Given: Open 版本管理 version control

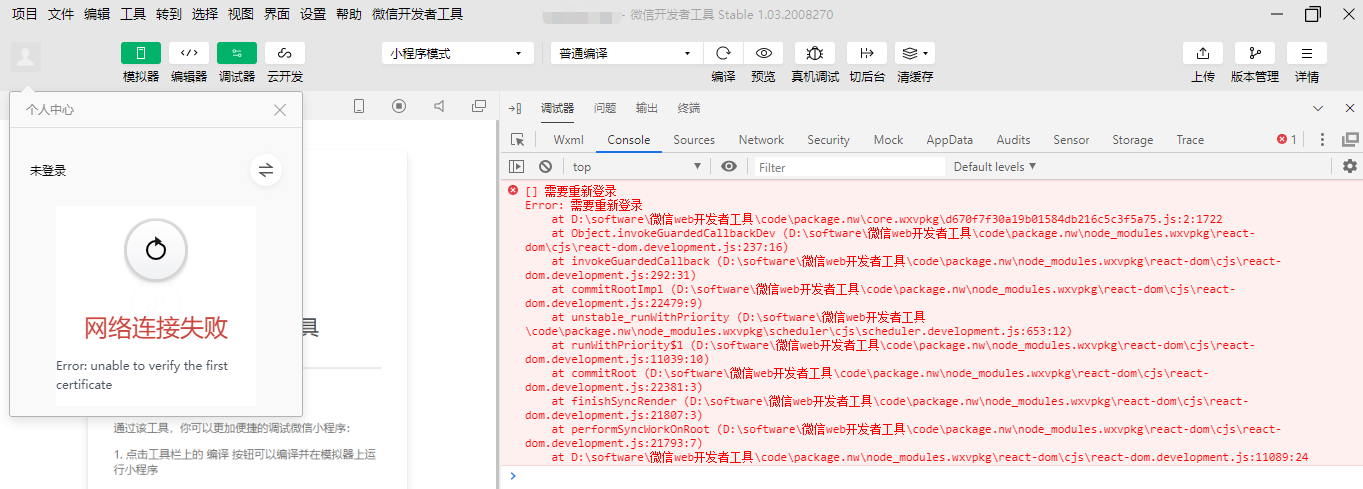Looking at the screenshot, I should (1255, 53).
